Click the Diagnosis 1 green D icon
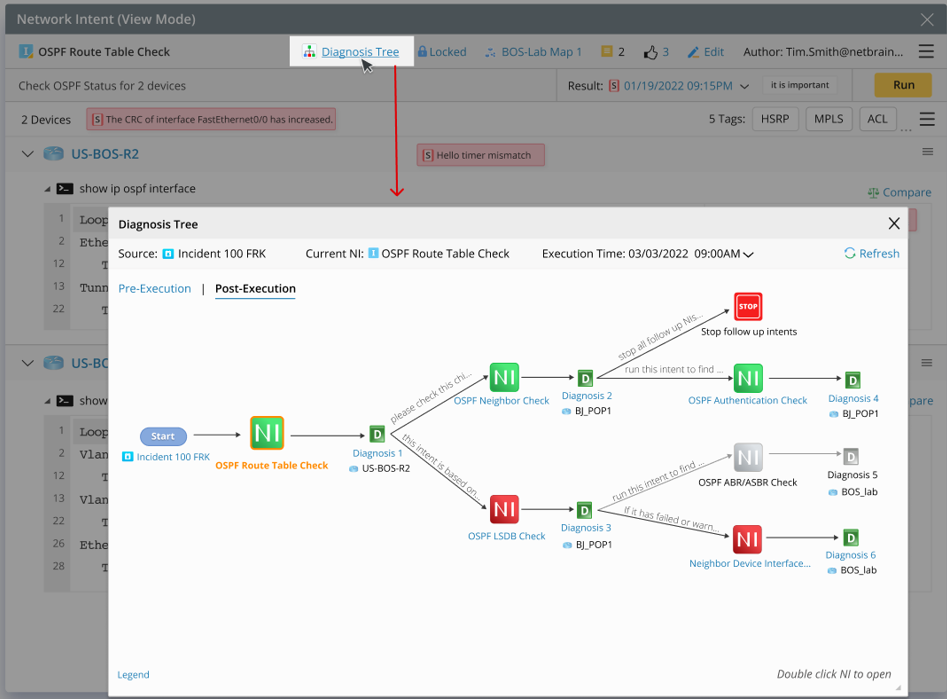Image resolution: width=947 pixels, height=699 pixels. tap(377, 434)
